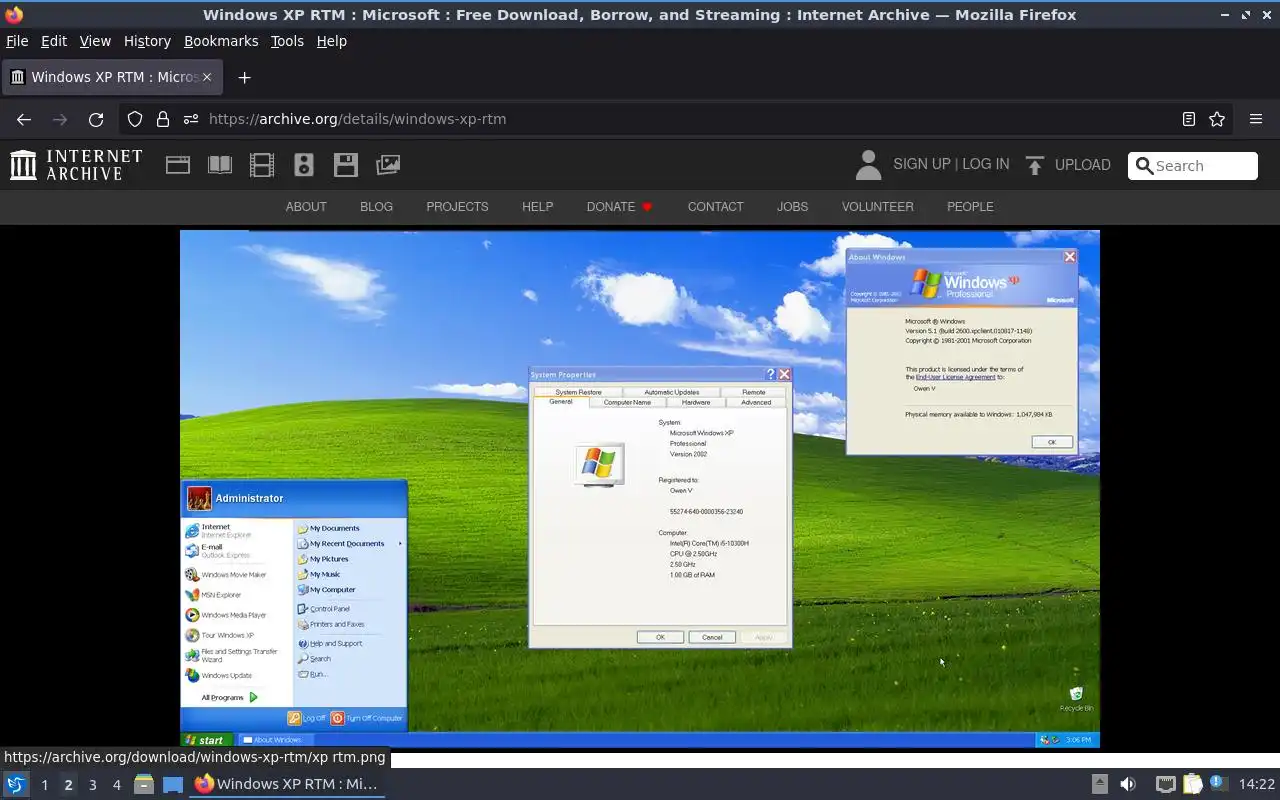This screenshot has width=1280, height=800.
Task: Open the ABOUT navigation link
Action: tap(306, 207)
